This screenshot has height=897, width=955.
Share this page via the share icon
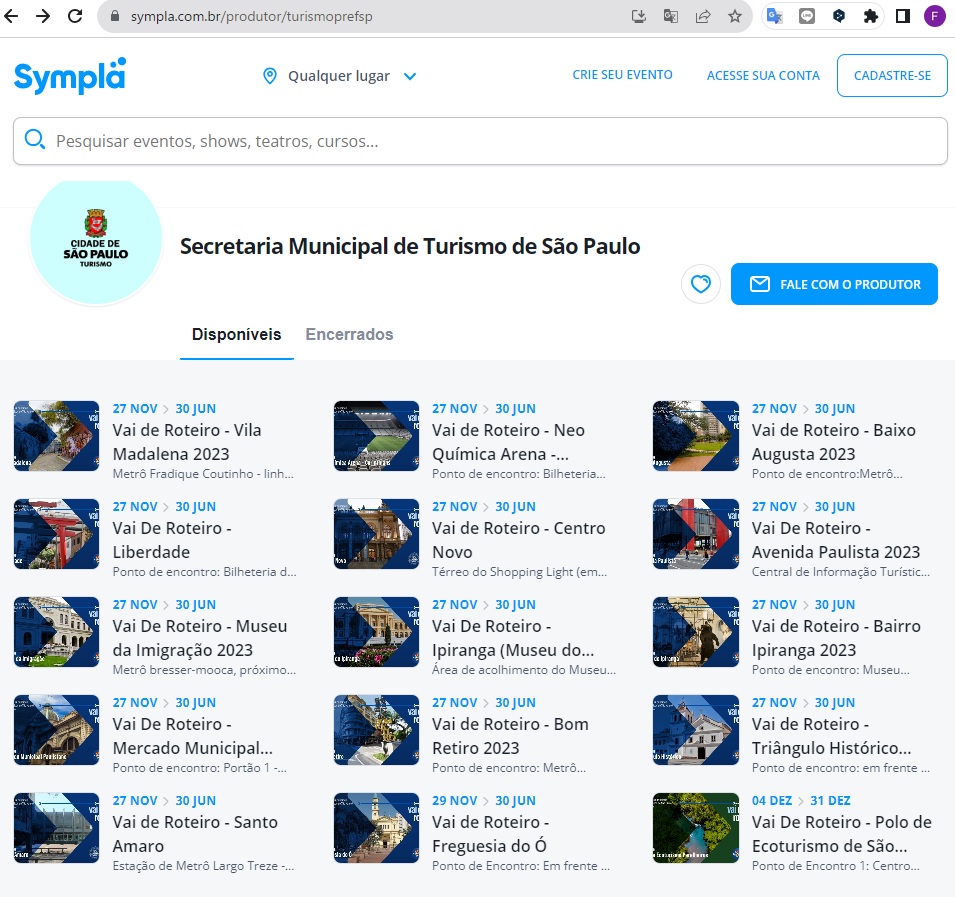703,16
